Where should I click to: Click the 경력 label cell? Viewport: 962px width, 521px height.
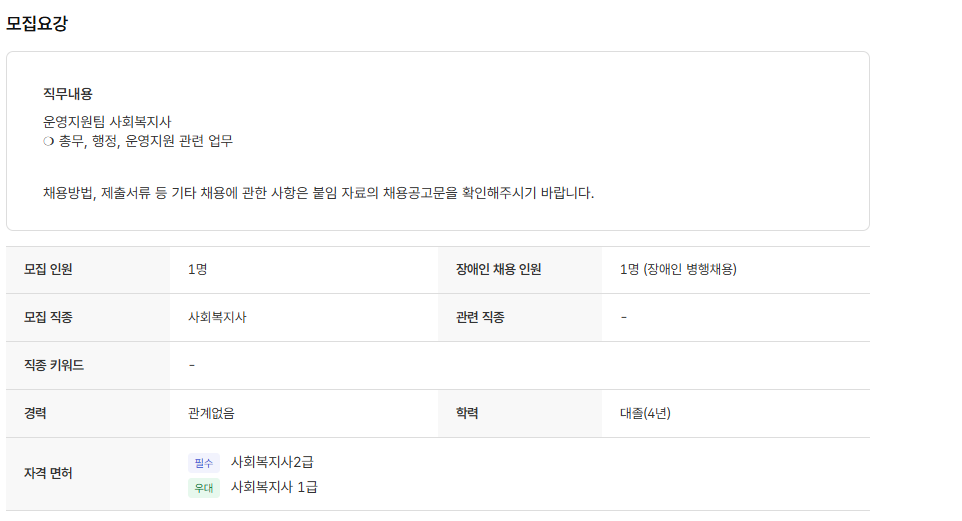click(x=36, y=413)
